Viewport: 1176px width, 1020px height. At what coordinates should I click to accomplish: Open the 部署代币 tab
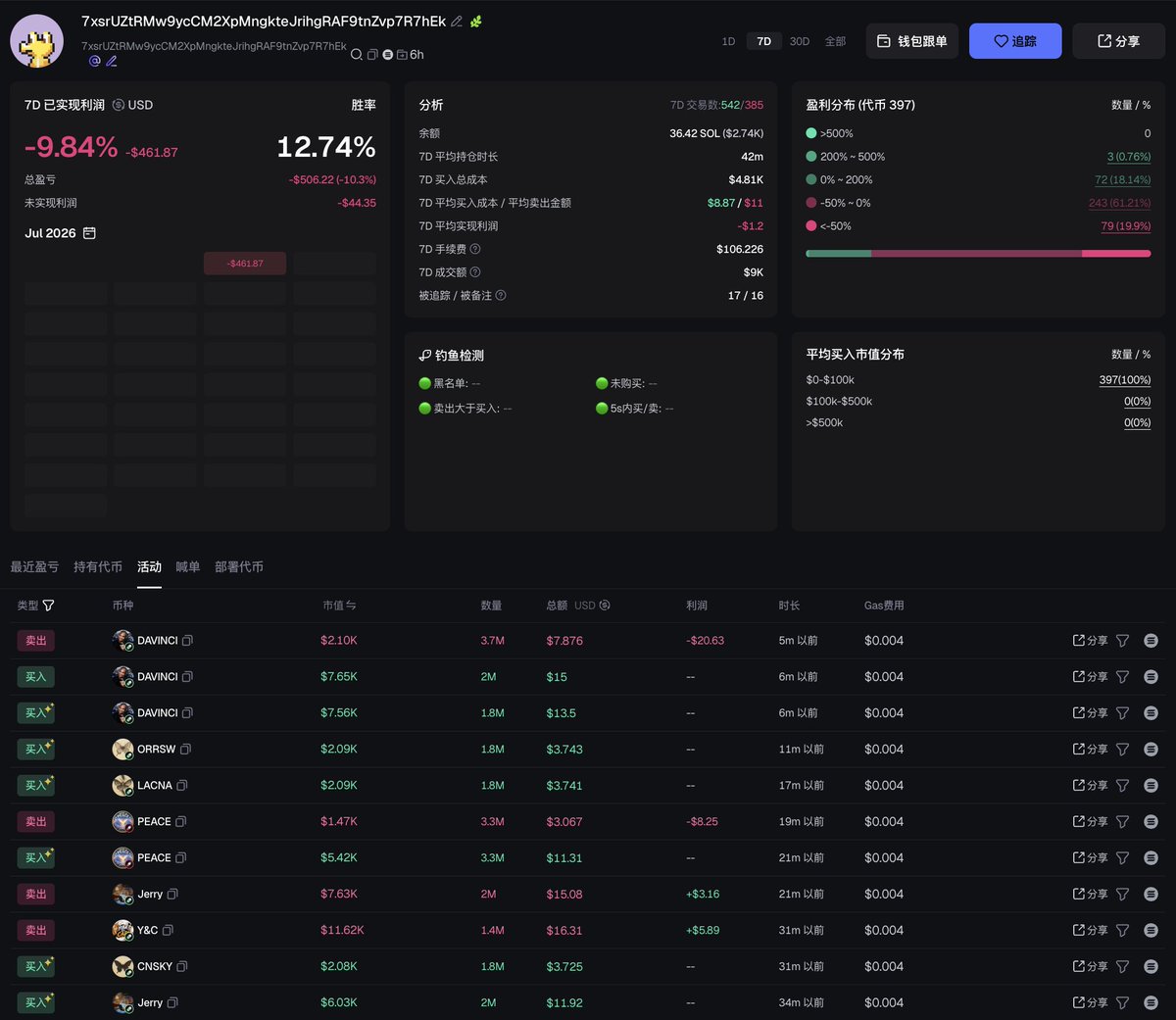coord(239,566)
